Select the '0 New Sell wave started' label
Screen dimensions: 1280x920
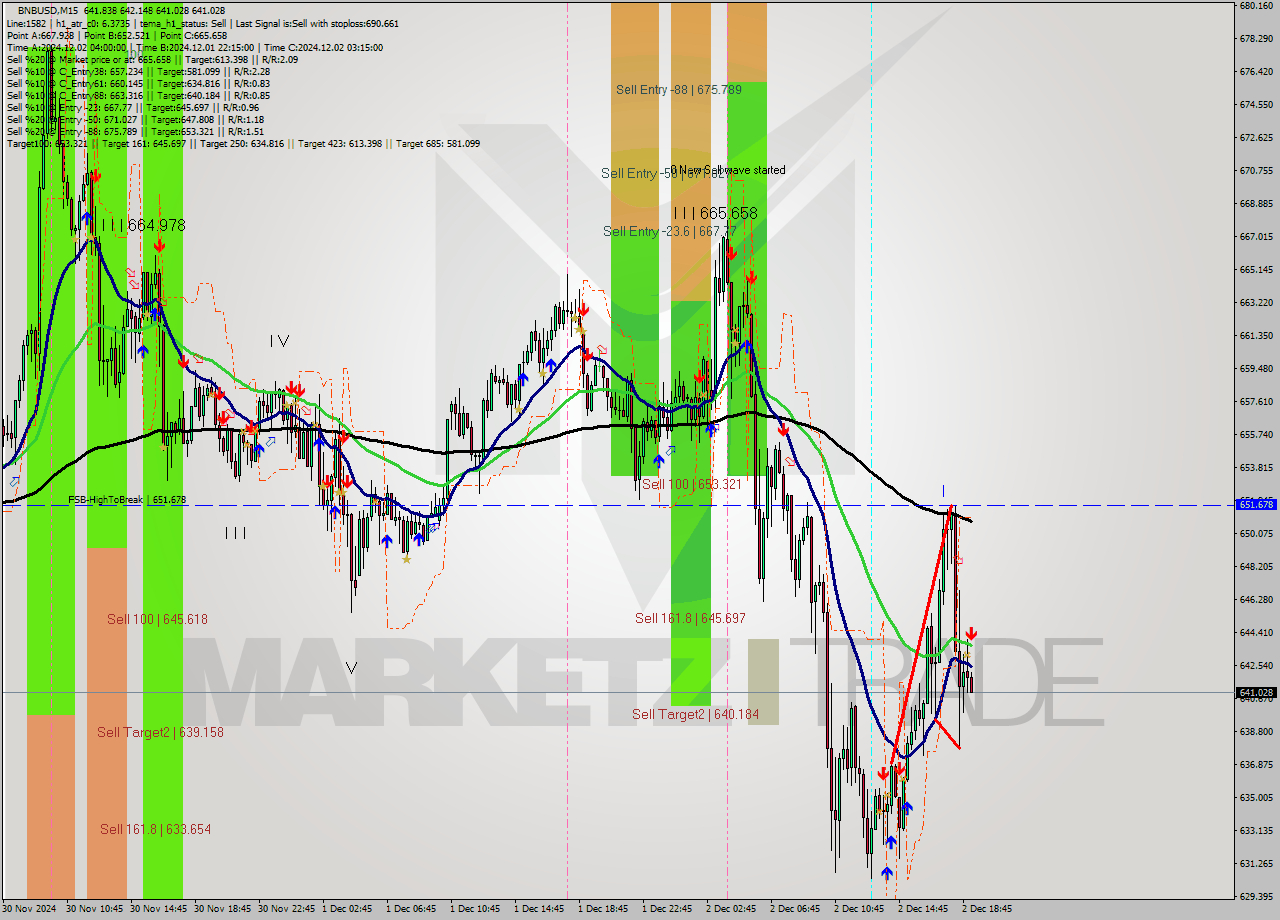[727, 170]
